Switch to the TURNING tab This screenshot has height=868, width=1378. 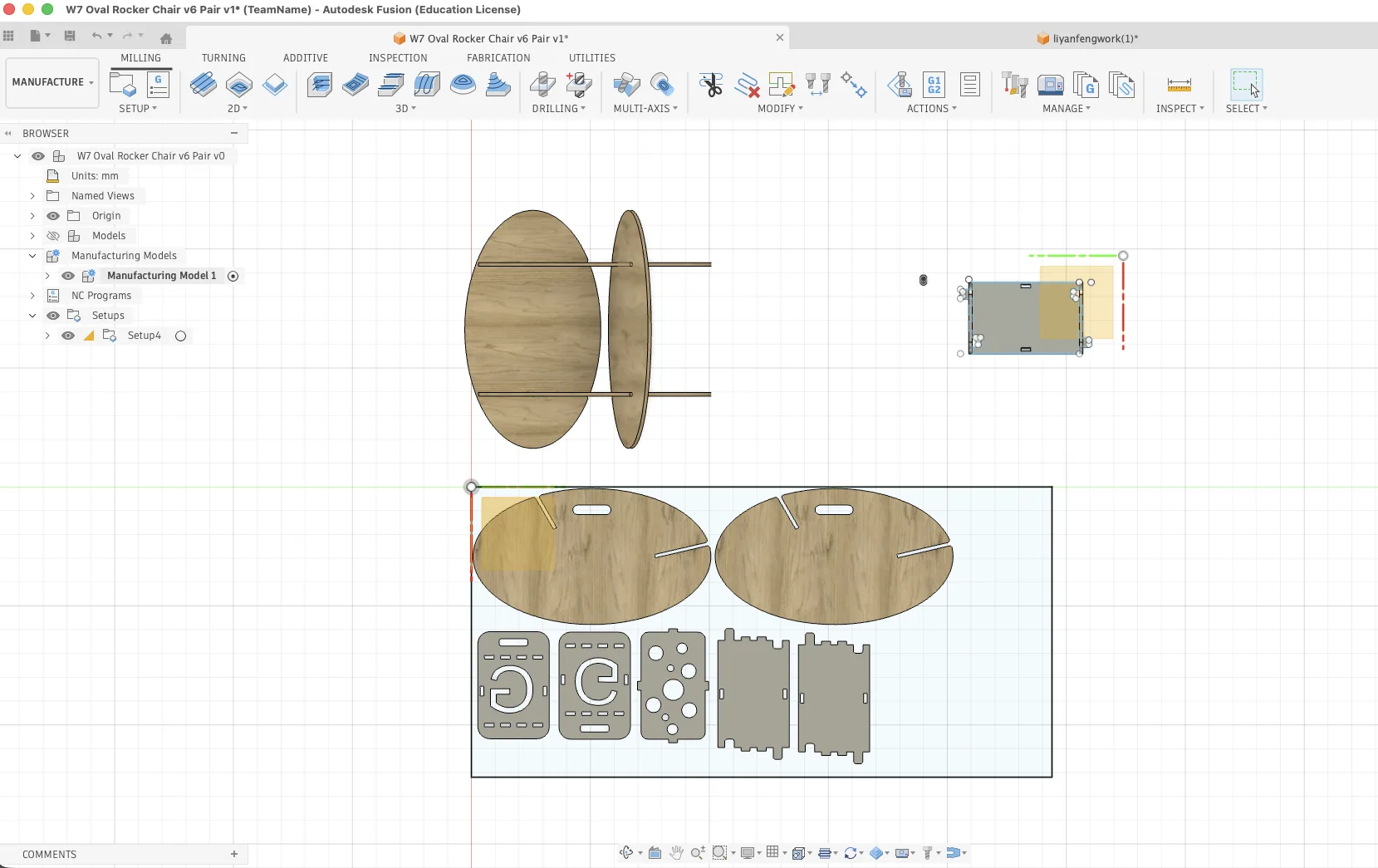tap(223, 58)
